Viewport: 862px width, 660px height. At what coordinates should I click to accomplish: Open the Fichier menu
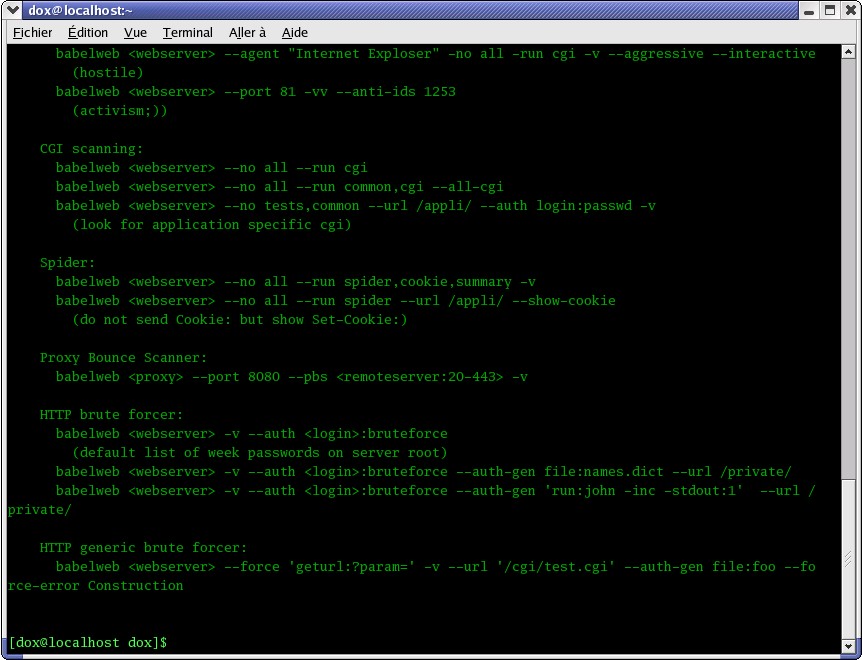[32, 33]
